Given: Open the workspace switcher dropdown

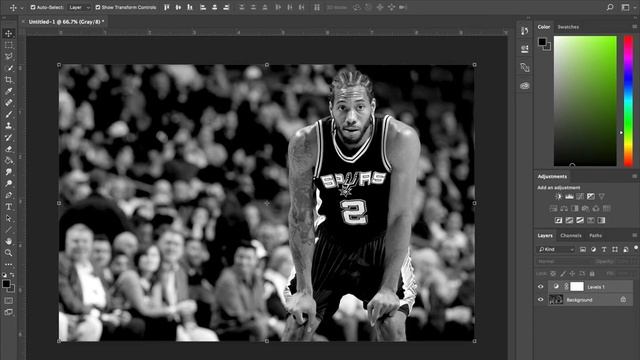Looking at the screenshot, I should (626, 7).
